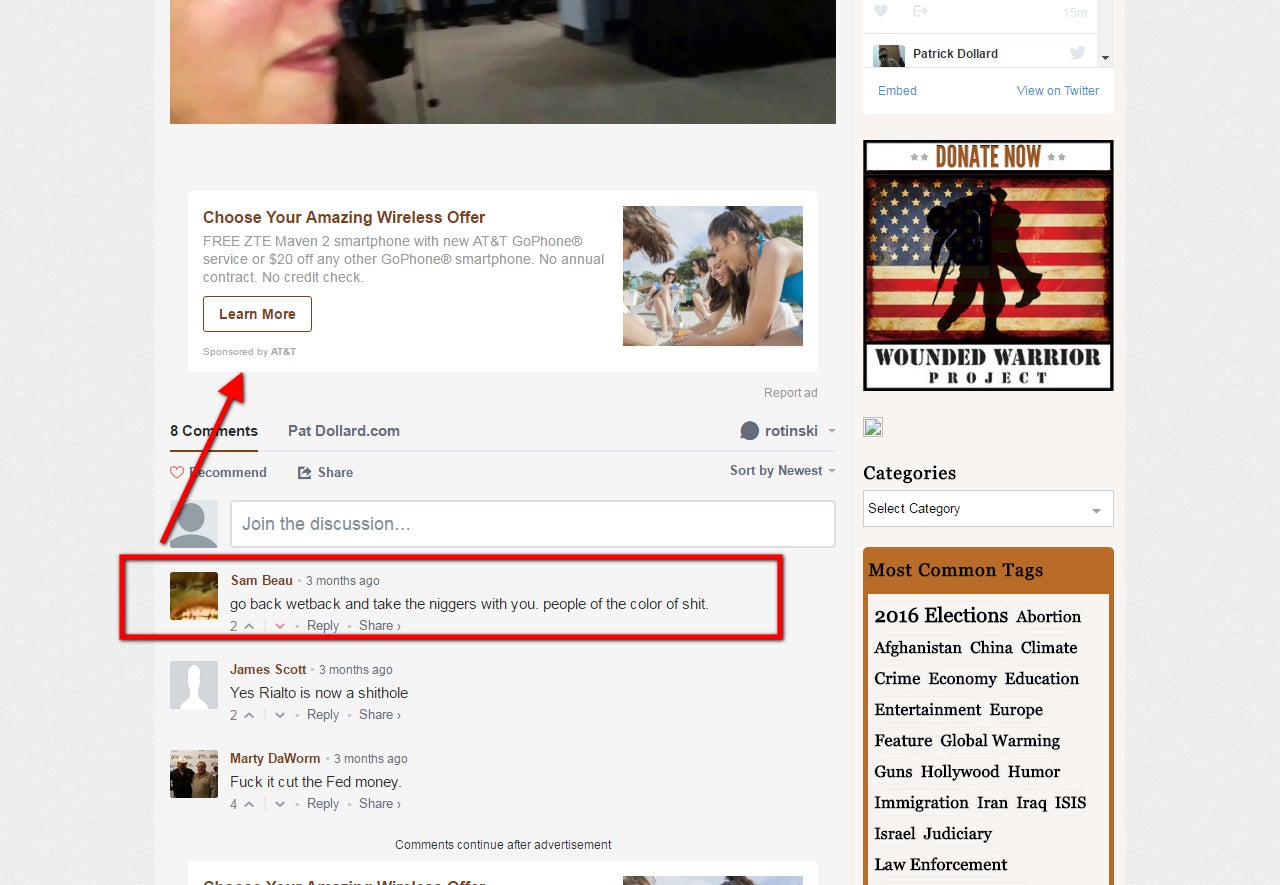Like the tweet with the heart icon

tap(881, 11)
